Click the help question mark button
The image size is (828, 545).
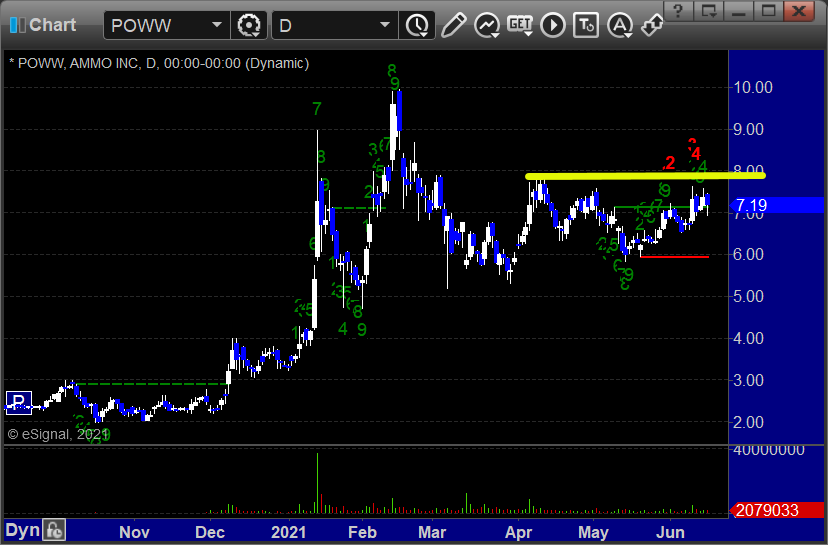(x=679, y=11)
